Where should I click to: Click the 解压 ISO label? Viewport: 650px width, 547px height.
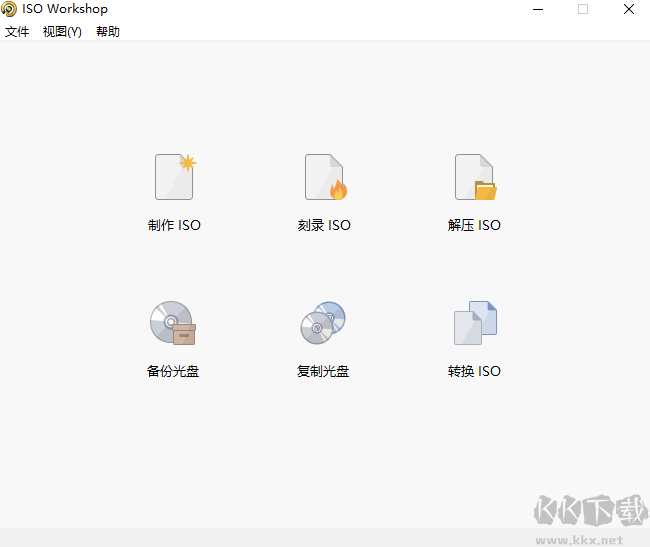[x=474, y=225]
